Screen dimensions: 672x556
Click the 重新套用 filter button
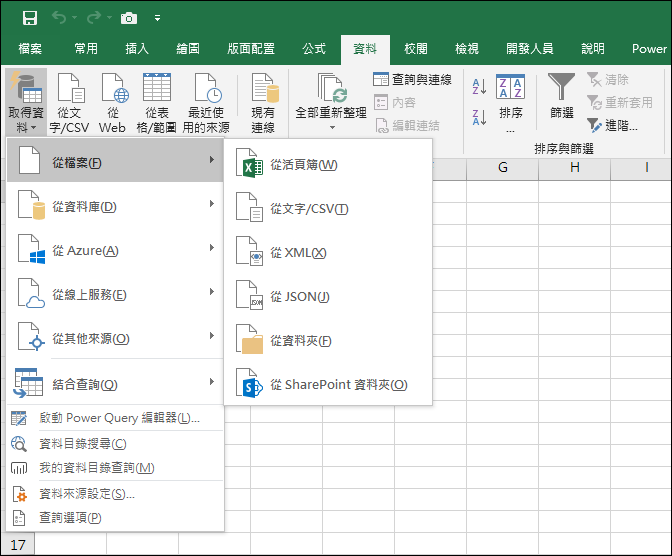click(619, 102)
